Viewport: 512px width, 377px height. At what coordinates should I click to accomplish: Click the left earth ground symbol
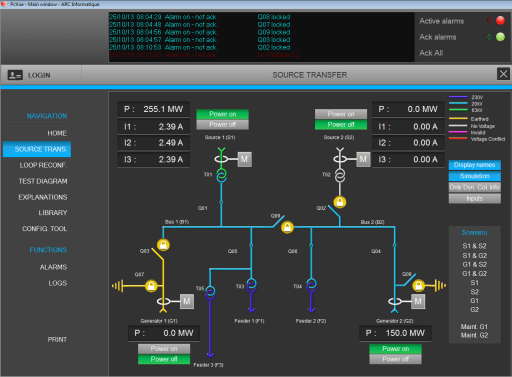118,286
